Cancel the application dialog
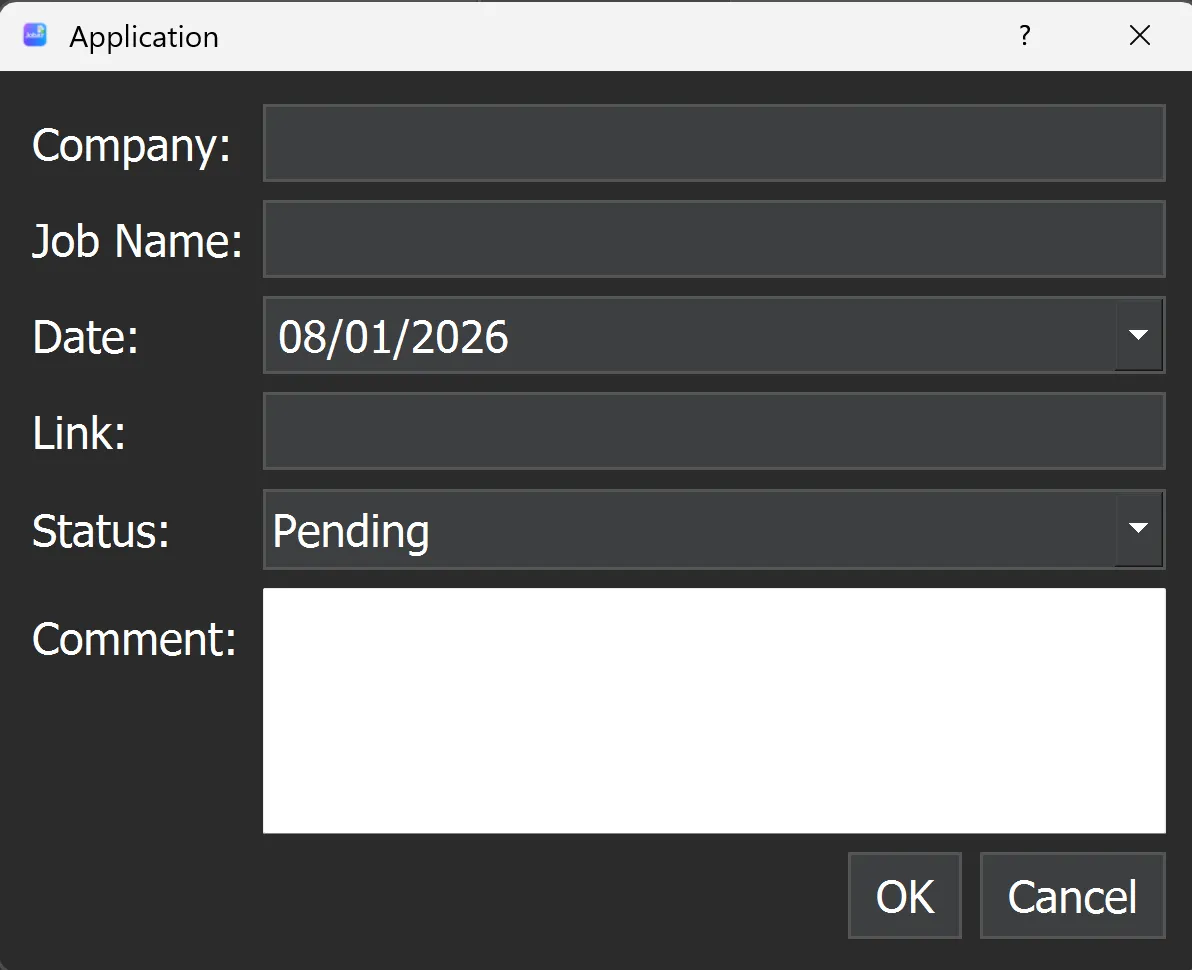Image resolution: width=1192 pixels, height=970 pixels. 1072,895
